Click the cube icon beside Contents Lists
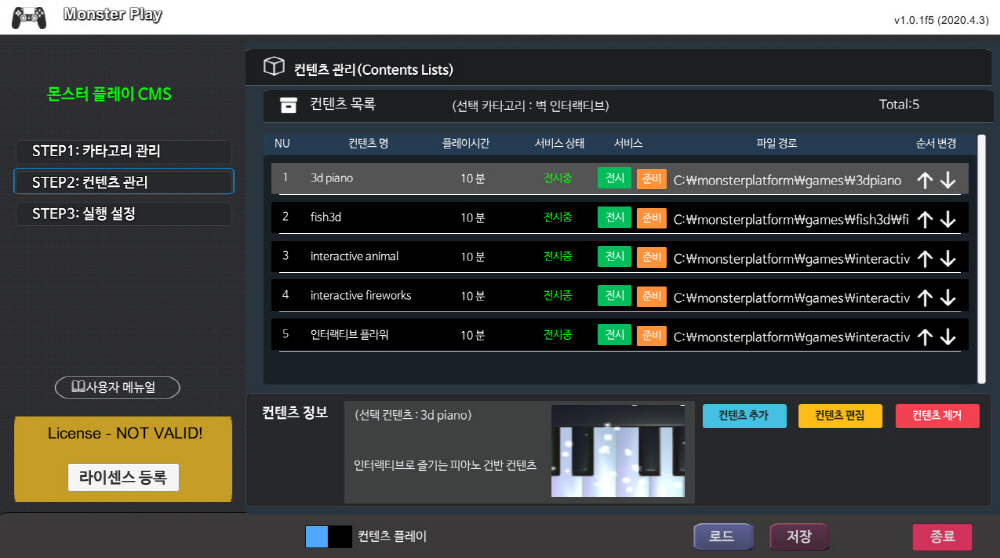The width and height of the screenshot is (1000, 558). tap(274, 66)
